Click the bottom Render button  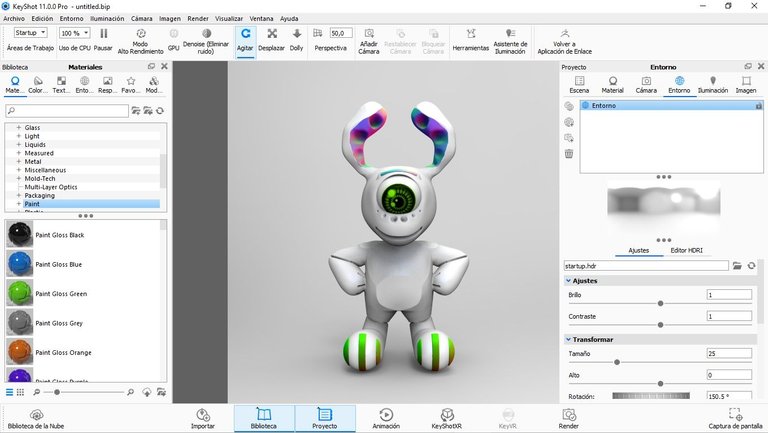(569, 419)
